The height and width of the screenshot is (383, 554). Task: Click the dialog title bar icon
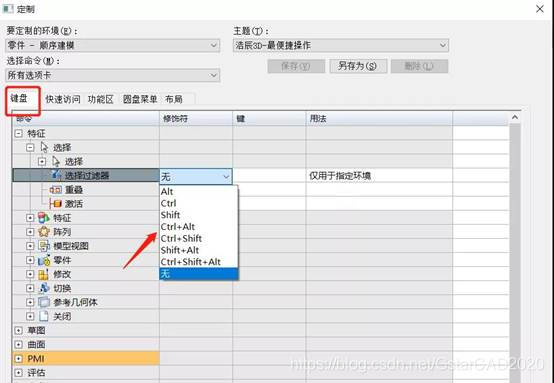tap(8, 8)
